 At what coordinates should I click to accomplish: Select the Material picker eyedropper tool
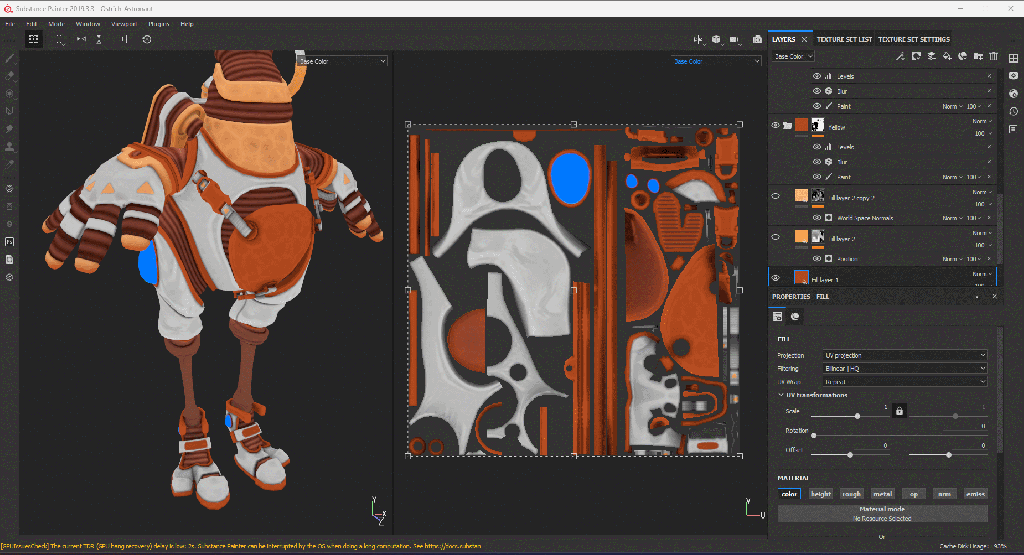9,165
